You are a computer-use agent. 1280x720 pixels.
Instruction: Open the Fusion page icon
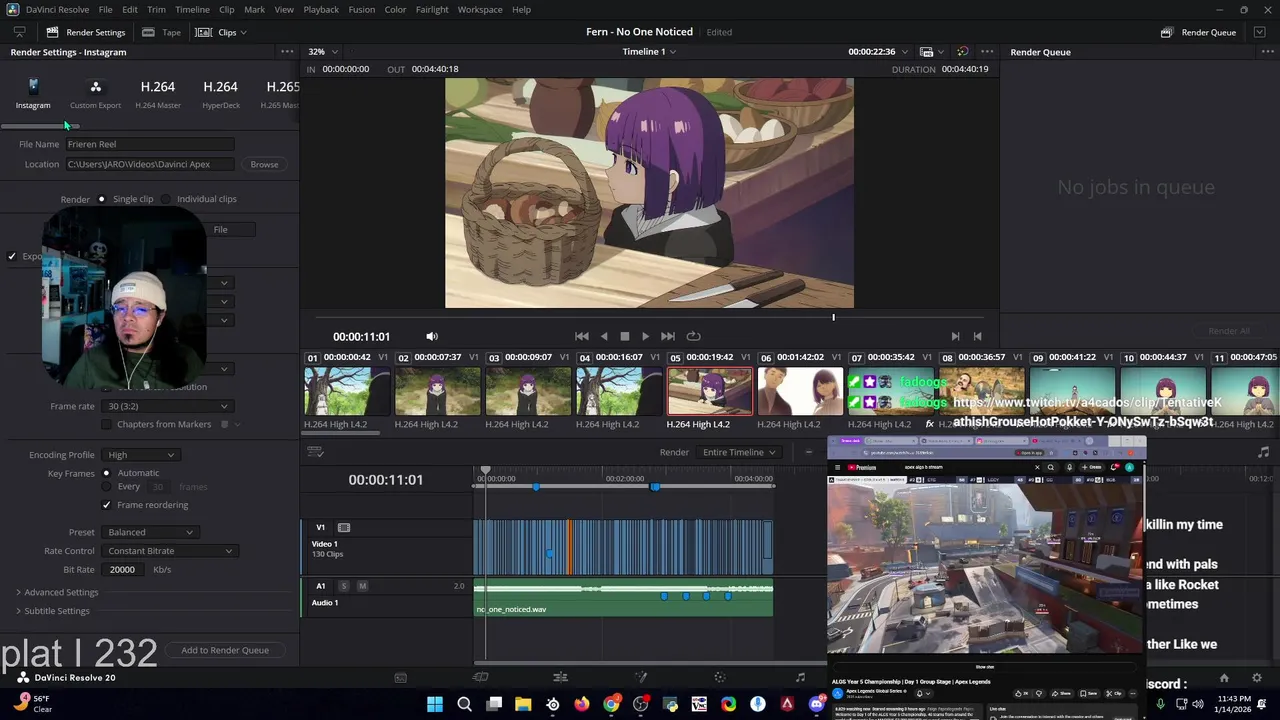click(641, 677)
